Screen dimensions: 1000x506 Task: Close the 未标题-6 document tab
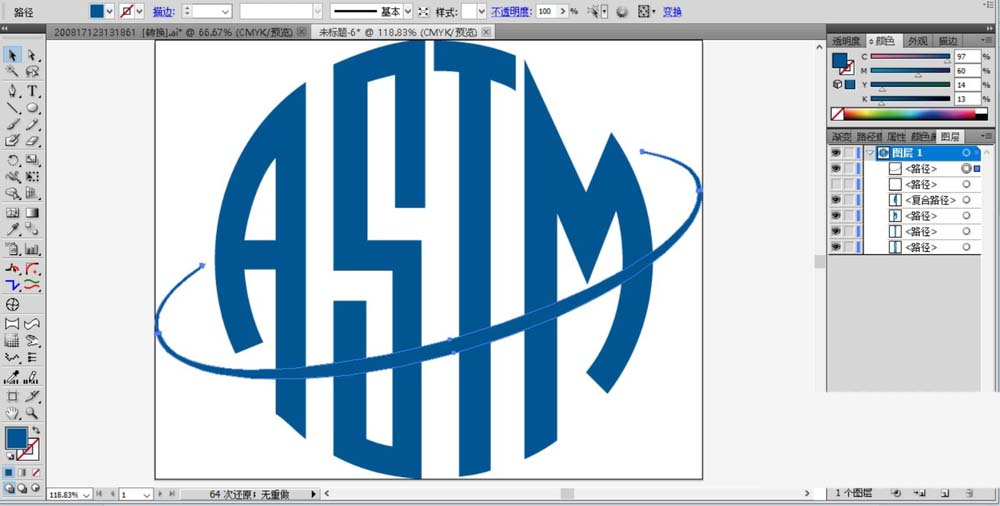pos(486,32)
